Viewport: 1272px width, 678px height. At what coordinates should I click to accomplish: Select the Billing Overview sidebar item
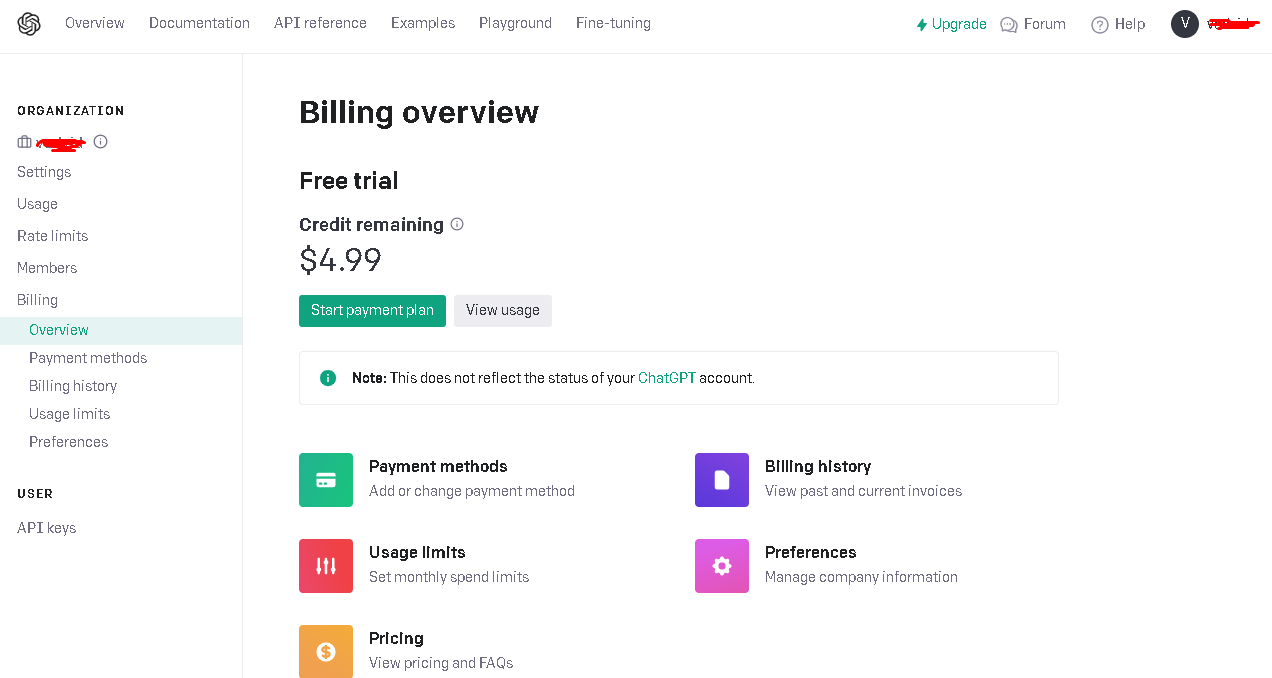pos(121,330)
